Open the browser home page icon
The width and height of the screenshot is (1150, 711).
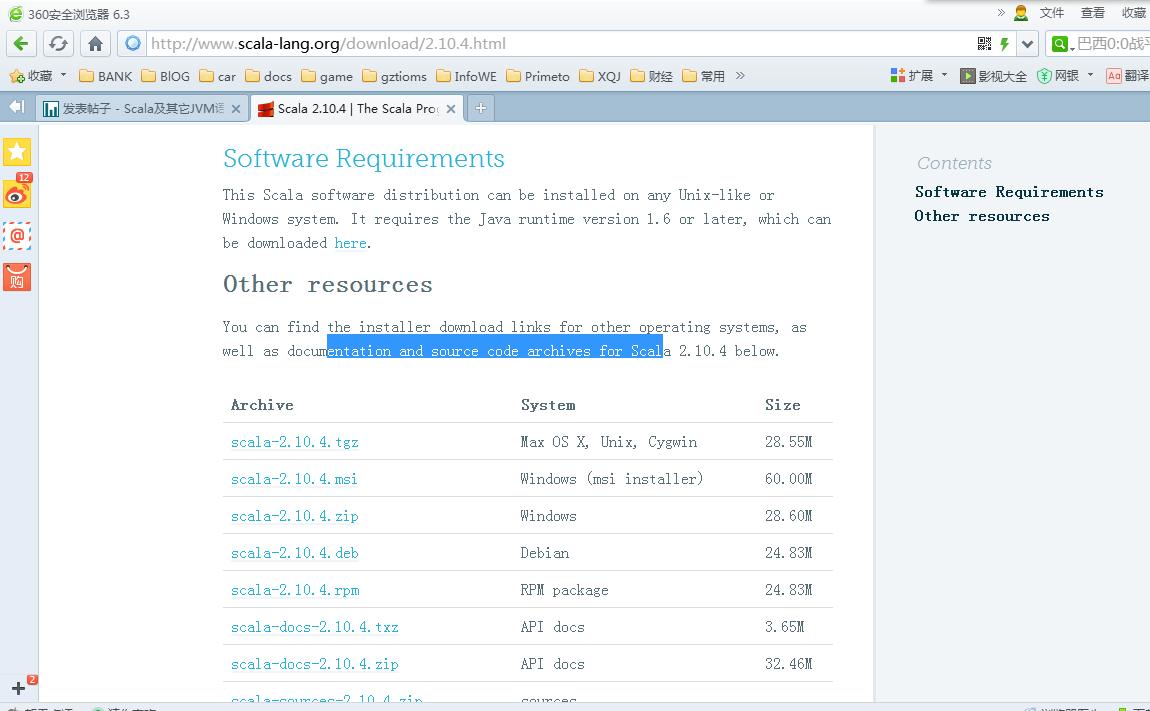click(x=95, y=44)
